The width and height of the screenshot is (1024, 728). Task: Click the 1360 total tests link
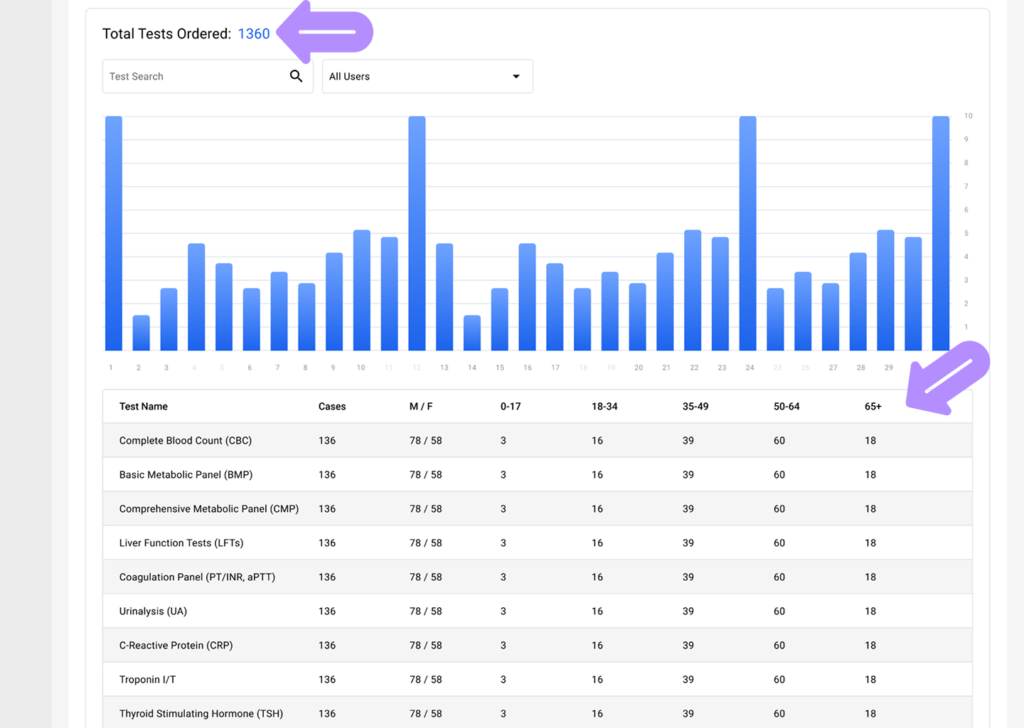[x=253, y=34]
